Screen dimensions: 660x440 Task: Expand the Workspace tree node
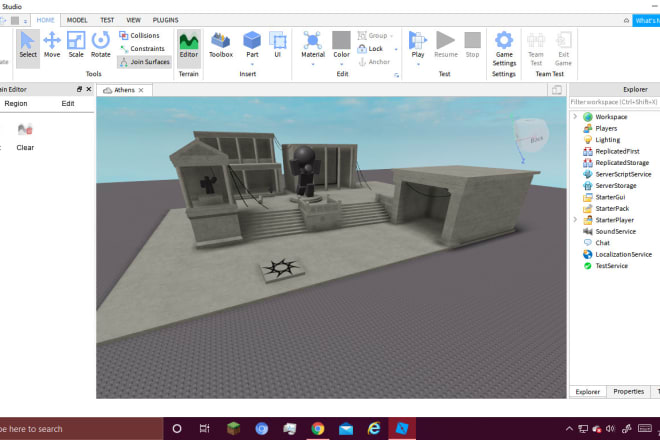575,117
